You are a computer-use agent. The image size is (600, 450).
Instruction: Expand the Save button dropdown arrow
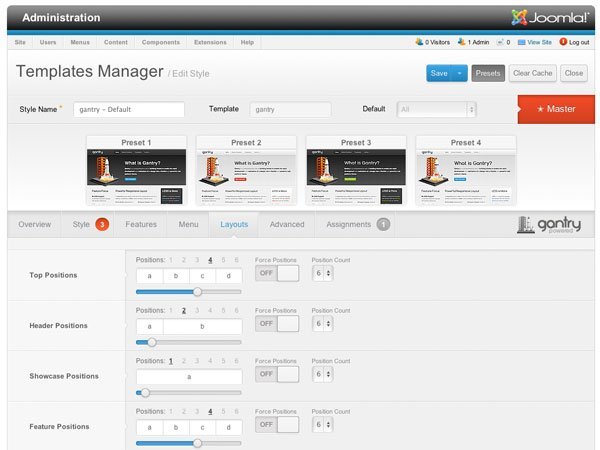[x=460, y=73]
